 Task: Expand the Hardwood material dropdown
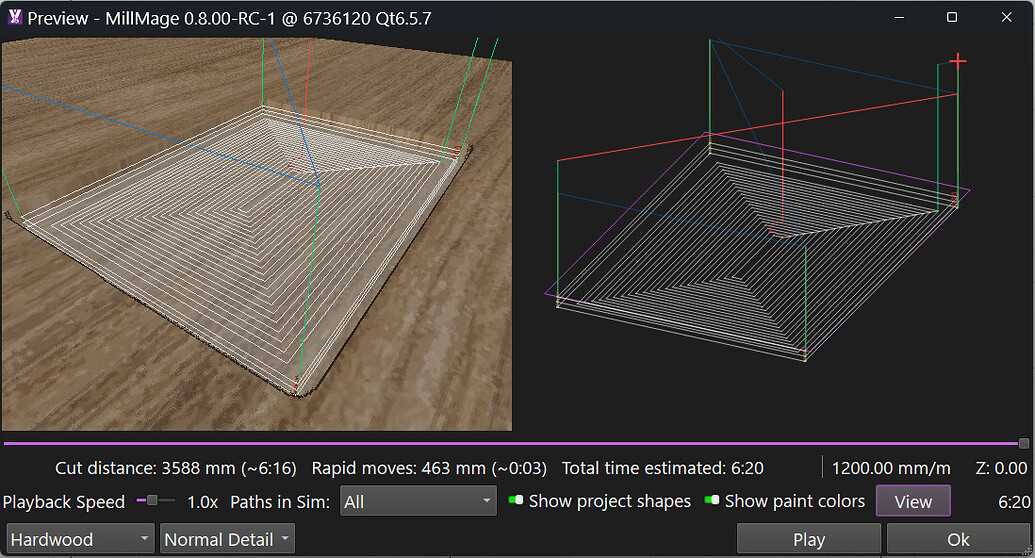coord(81,540)
